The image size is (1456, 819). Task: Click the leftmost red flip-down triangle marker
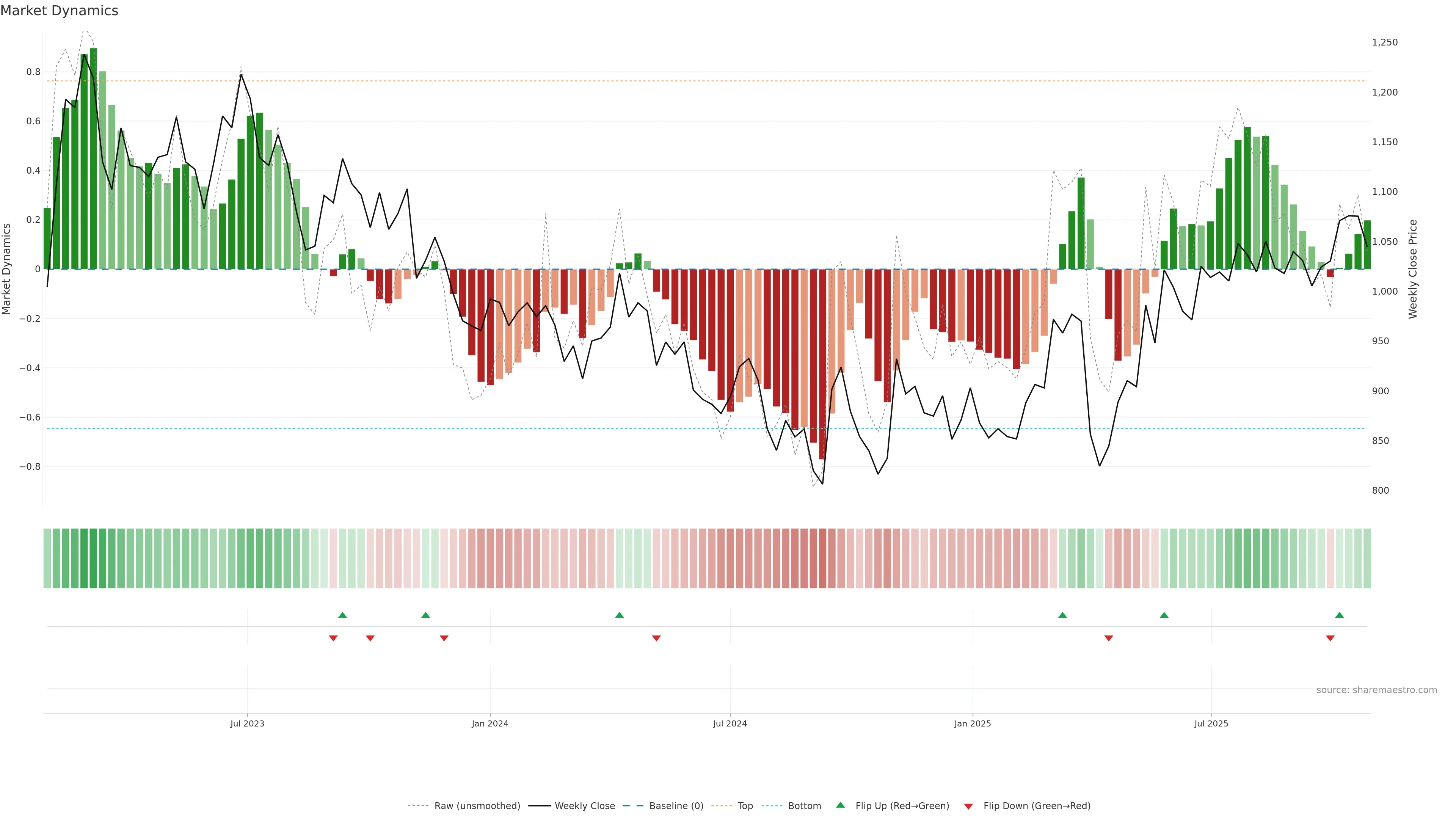click(x=334, y=638)
